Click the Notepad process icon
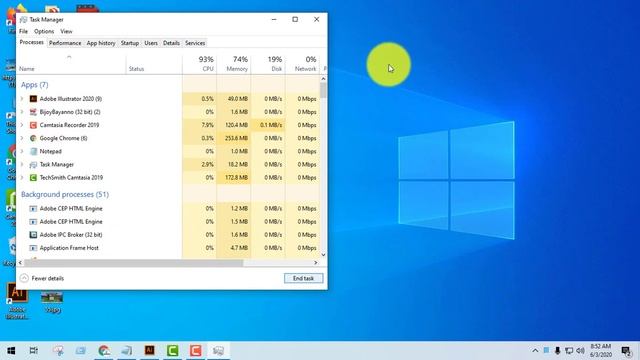The image size is (640, 360). 33,151
